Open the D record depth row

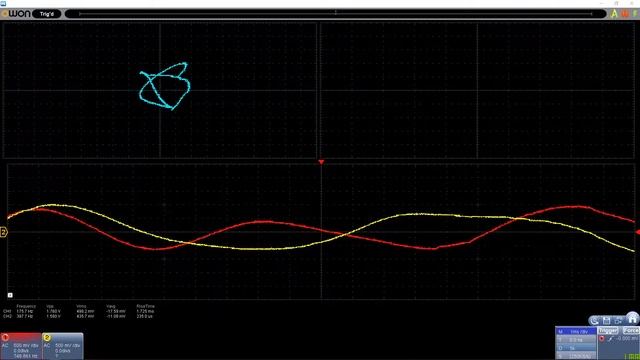576,348
